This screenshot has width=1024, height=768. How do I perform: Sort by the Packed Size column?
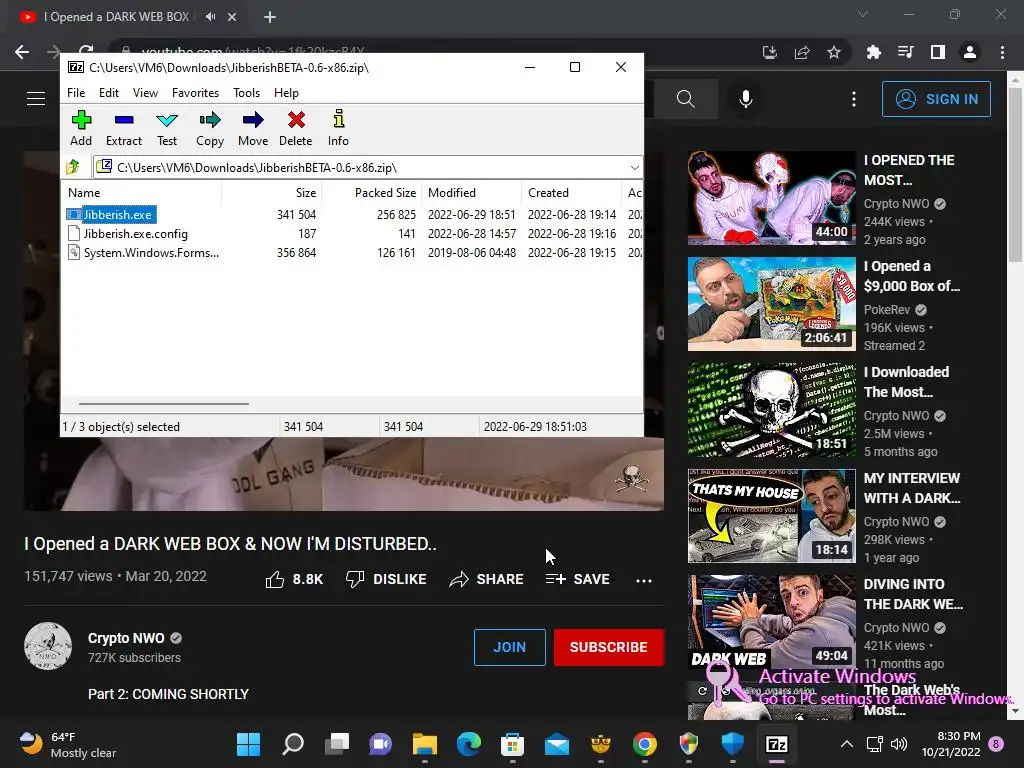click(x=371, y=193)
